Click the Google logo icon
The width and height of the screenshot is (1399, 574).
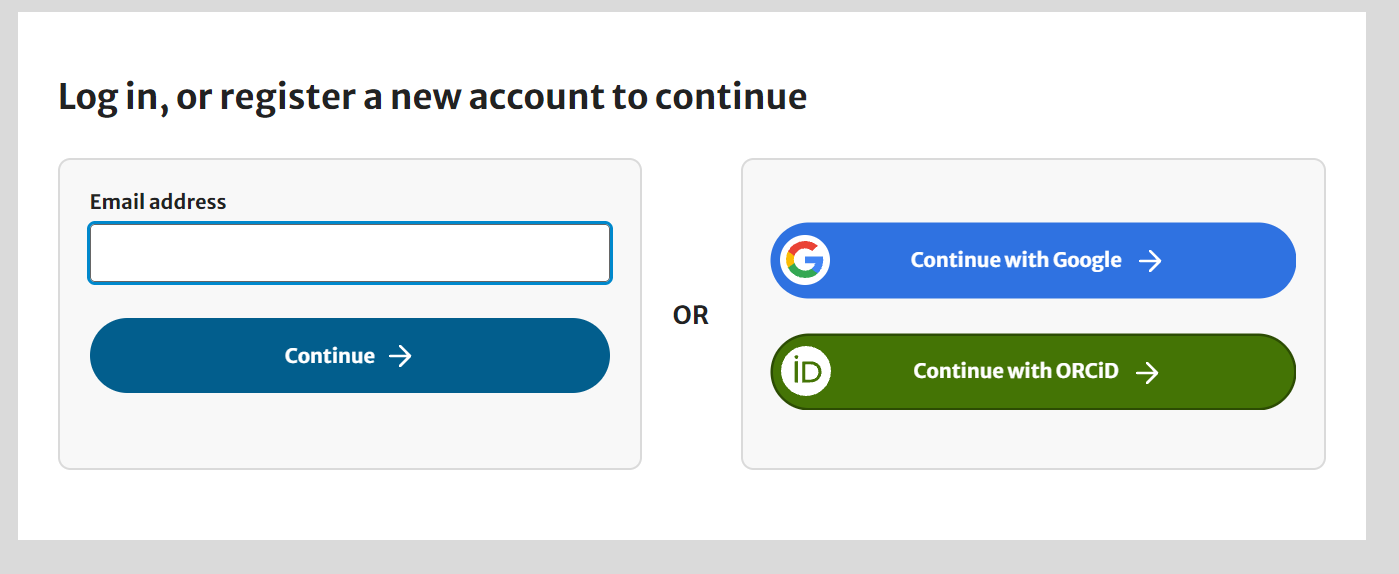[x=805, y=260]
